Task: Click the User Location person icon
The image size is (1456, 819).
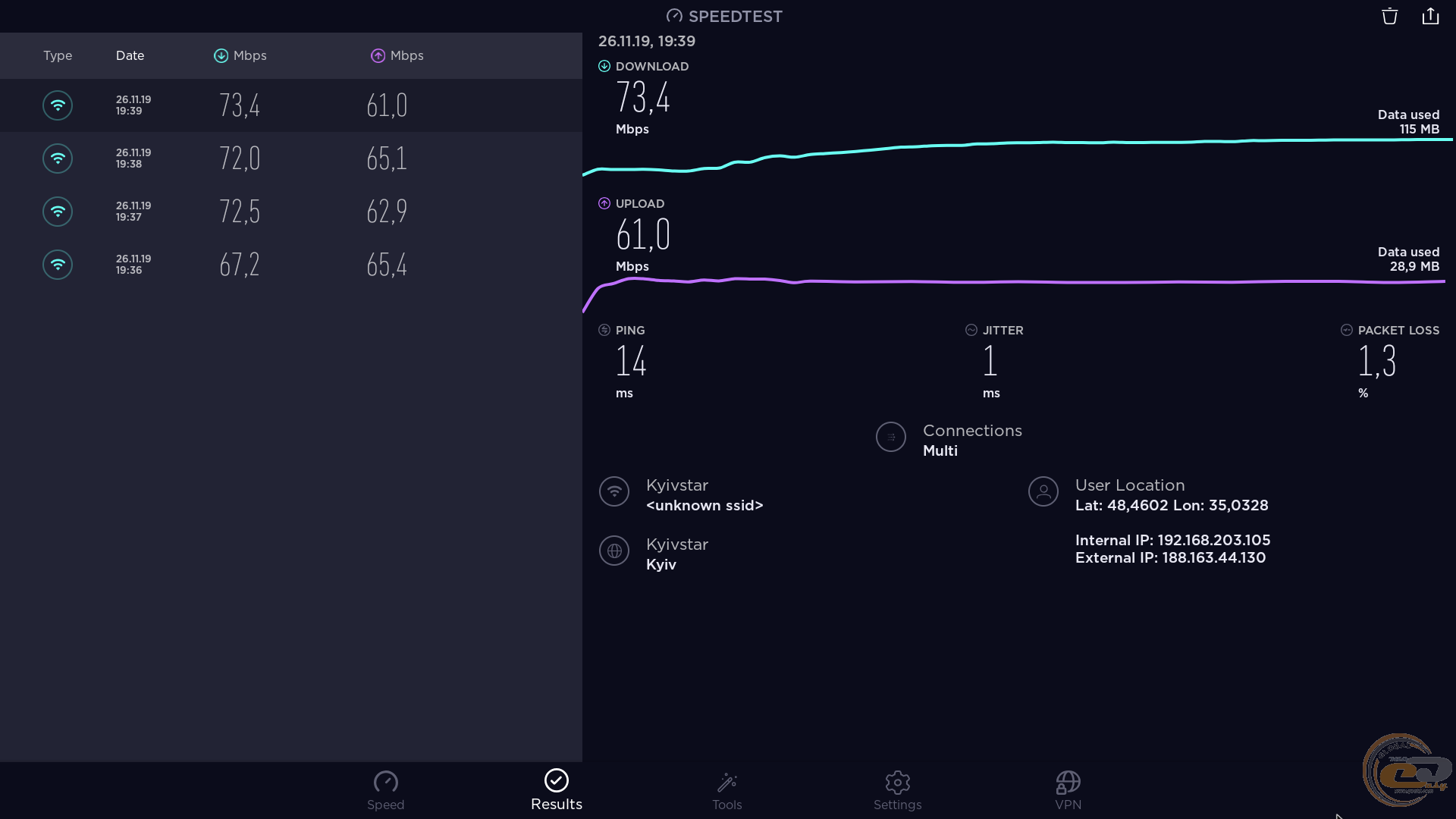Action: click(x=1043, y=491)
